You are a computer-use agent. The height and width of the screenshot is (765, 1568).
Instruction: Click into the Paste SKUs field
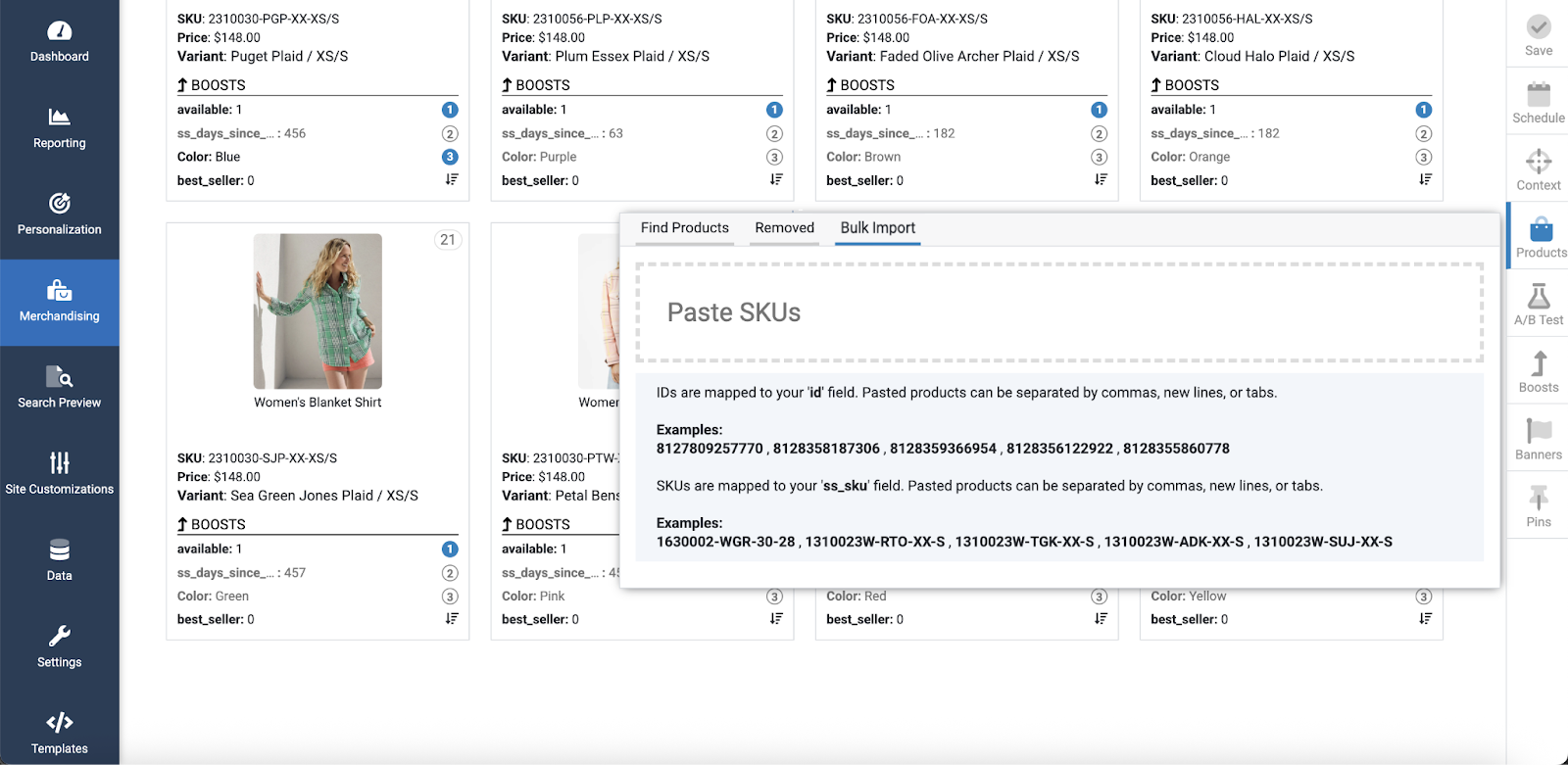tap(1058, 312)
